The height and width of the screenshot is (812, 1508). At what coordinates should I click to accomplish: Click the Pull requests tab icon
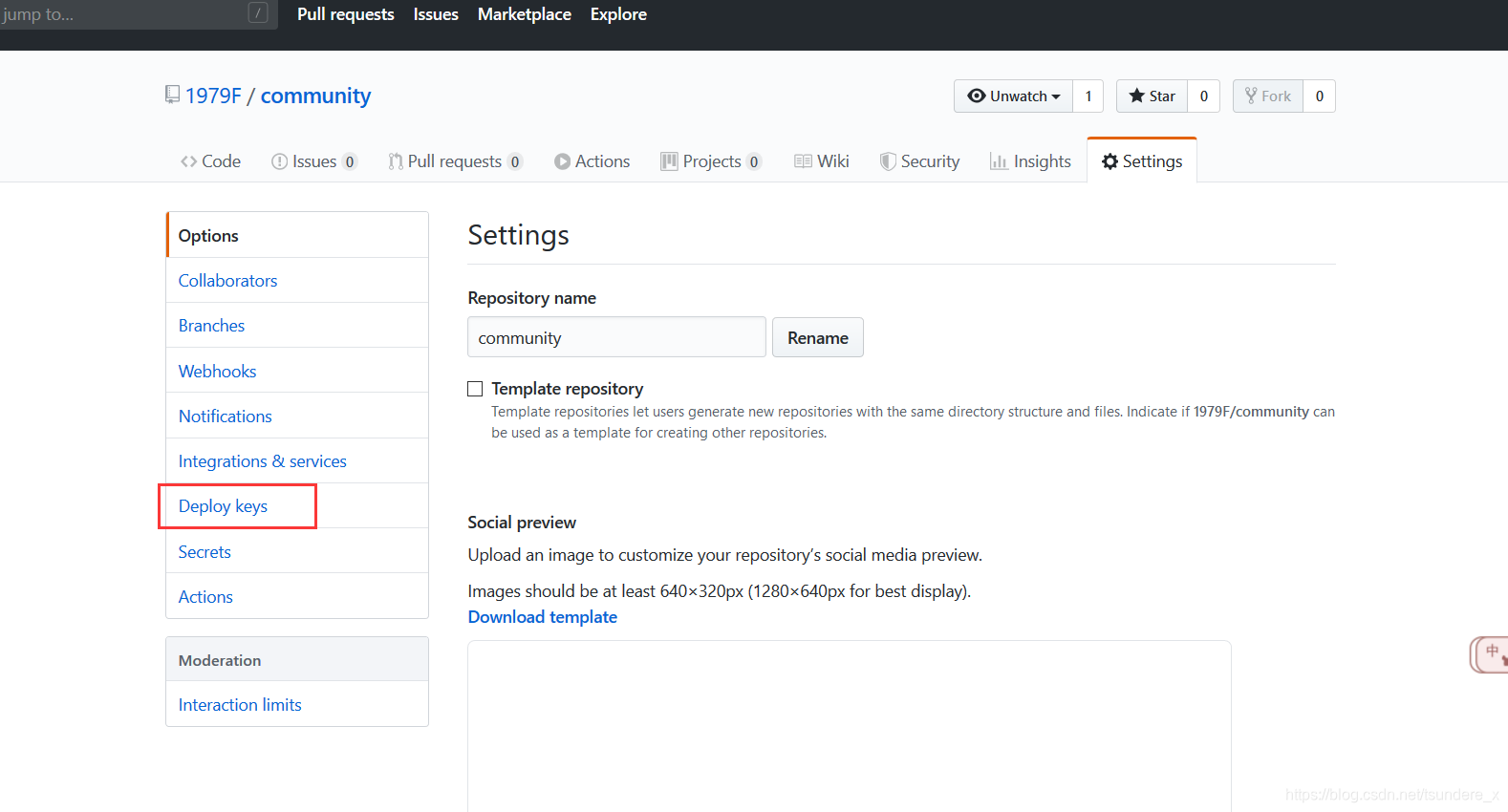tap(395, 161)
